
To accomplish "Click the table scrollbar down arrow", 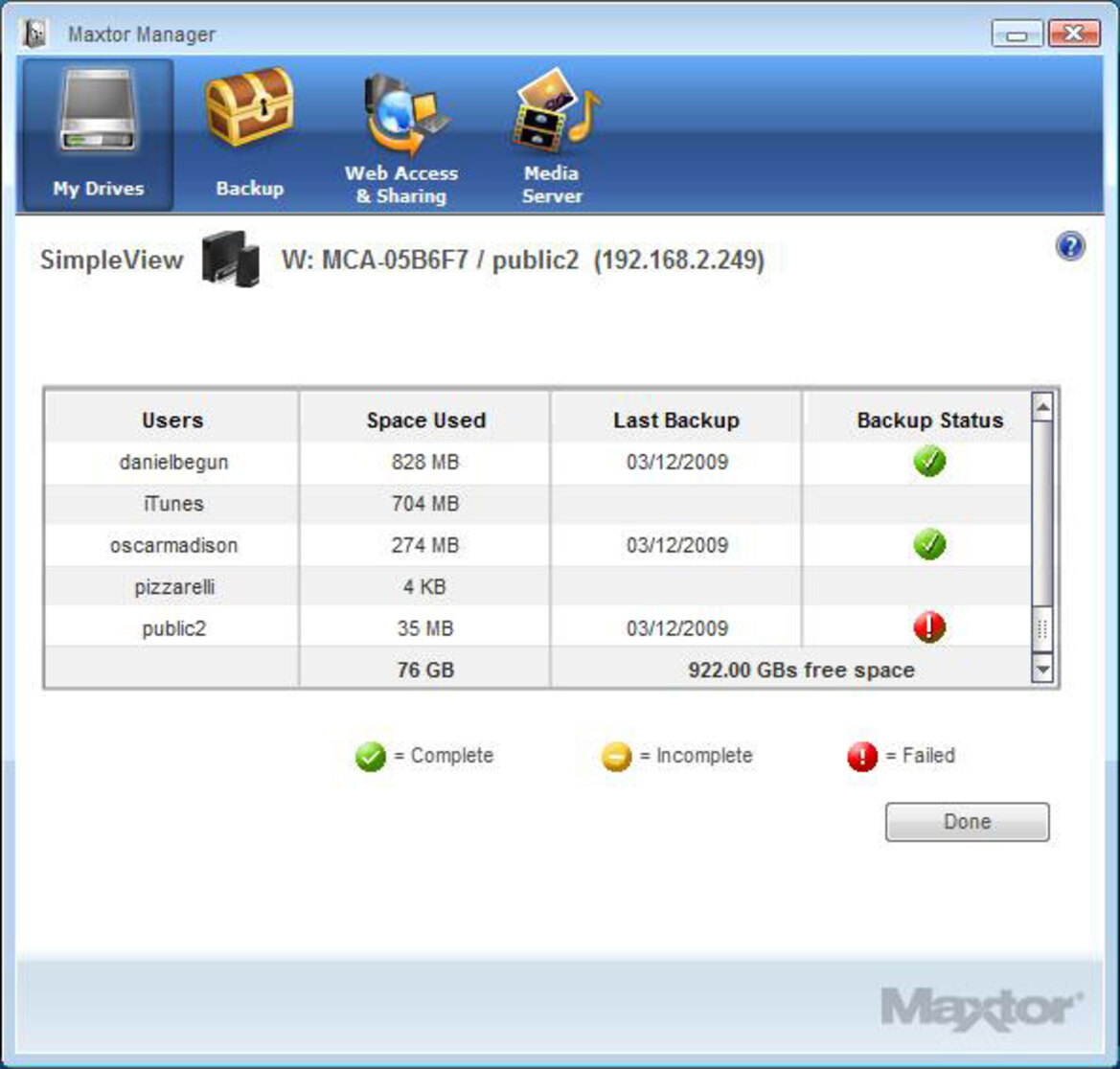I will pyautogui.click(x=1042, y=670).
